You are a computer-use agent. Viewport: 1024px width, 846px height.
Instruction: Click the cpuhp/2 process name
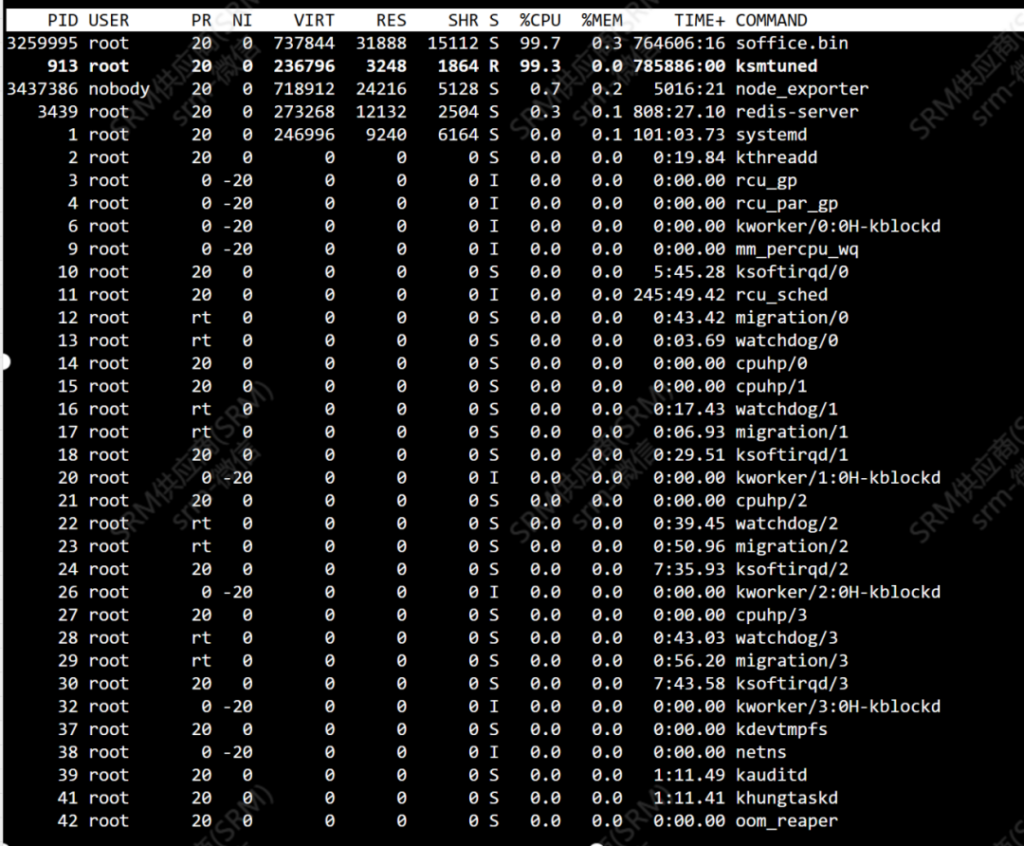pyautogui.click(x=771, y=500)
